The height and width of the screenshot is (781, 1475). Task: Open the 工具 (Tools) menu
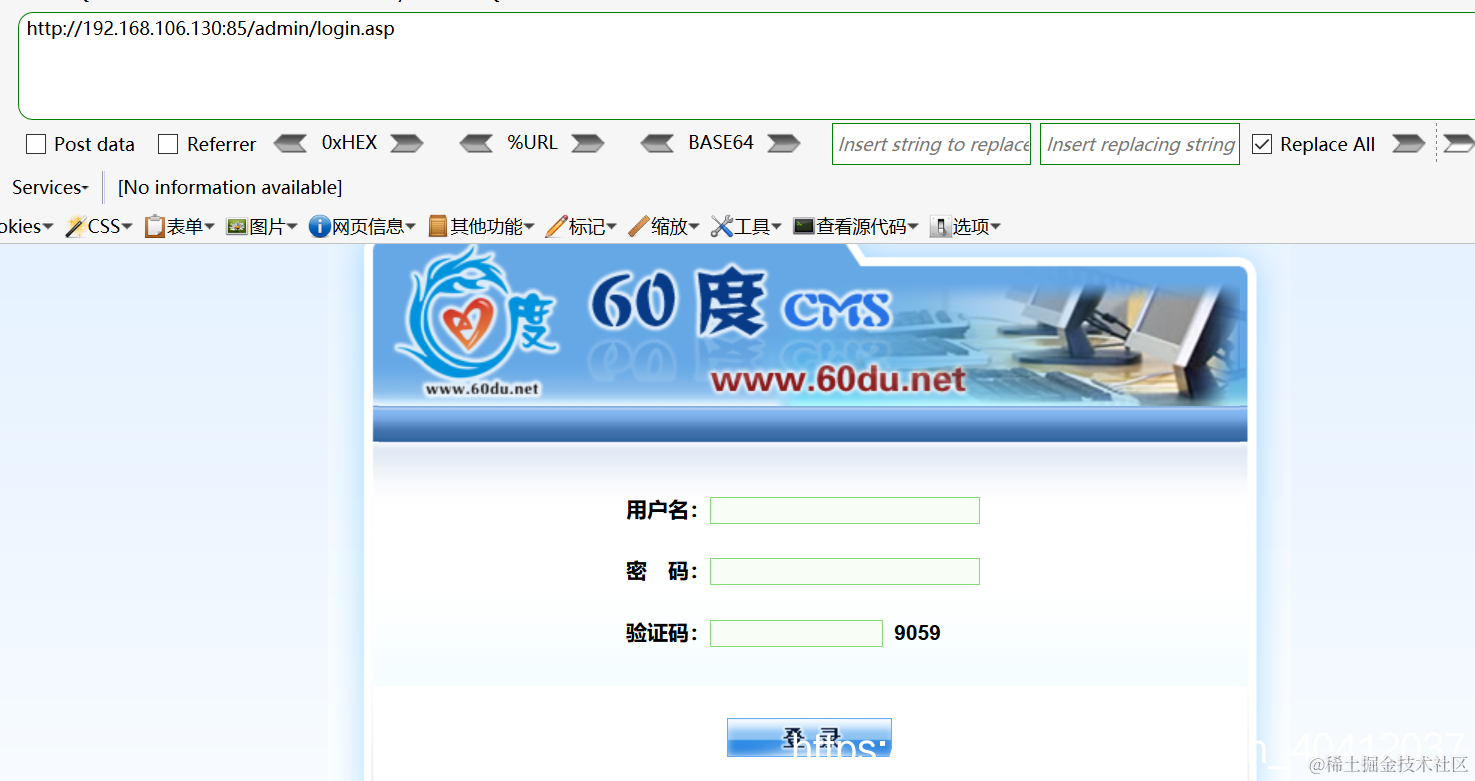[746, 227]
